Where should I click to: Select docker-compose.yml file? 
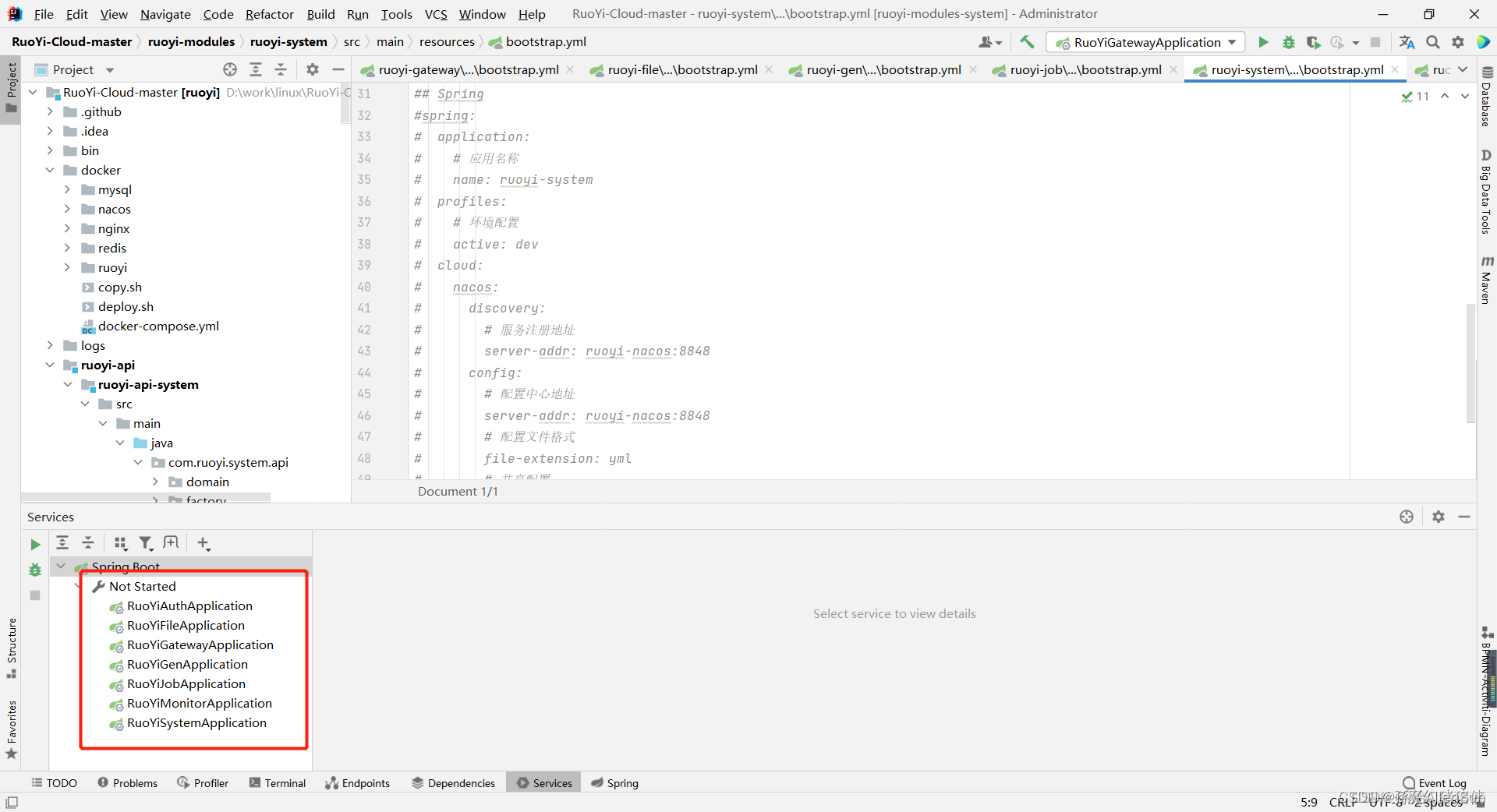[x=158, y=326]
